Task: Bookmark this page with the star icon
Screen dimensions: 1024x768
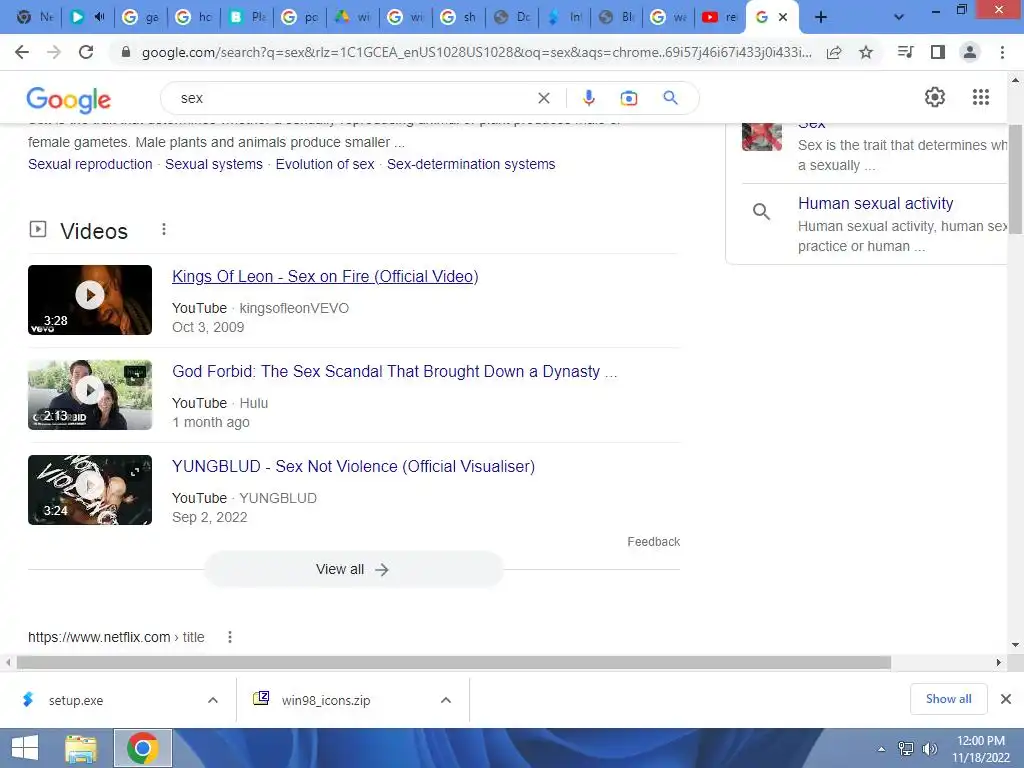Action: click(x=866, y=52)
